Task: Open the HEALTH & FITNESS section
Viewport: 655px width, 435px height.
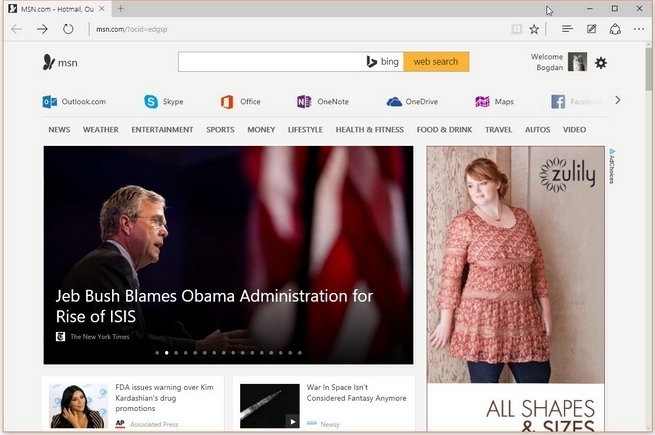Action: click(370, 130)
